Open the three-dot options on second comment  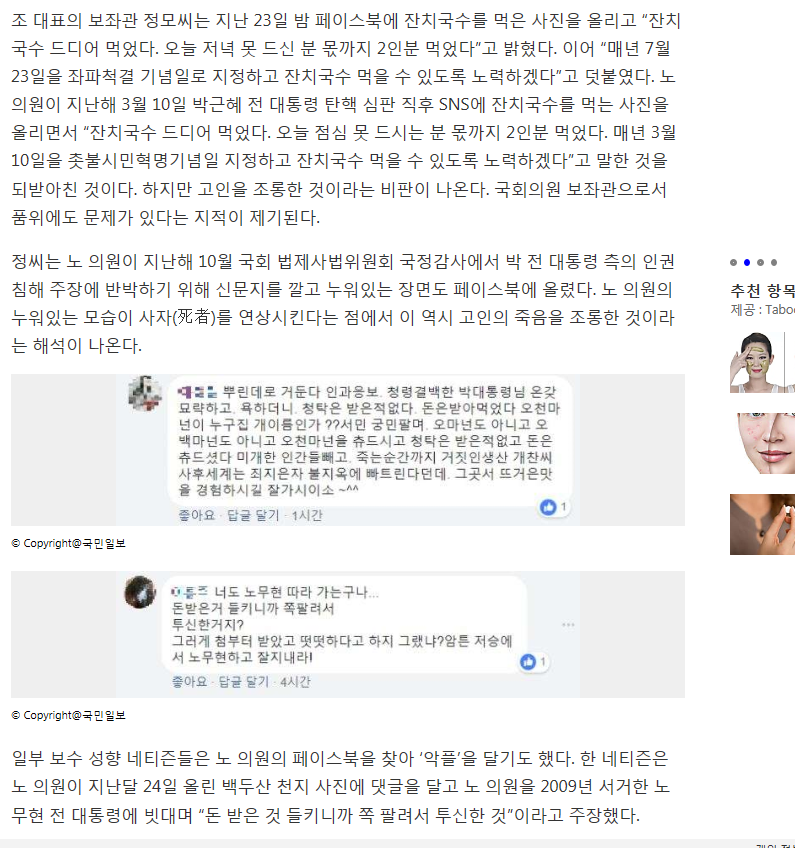(x=568, y=625)
